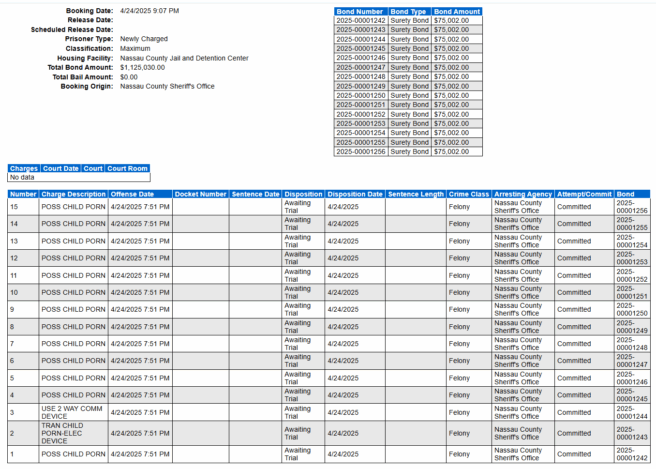Select charge number 15 cell

coord(23,207)
